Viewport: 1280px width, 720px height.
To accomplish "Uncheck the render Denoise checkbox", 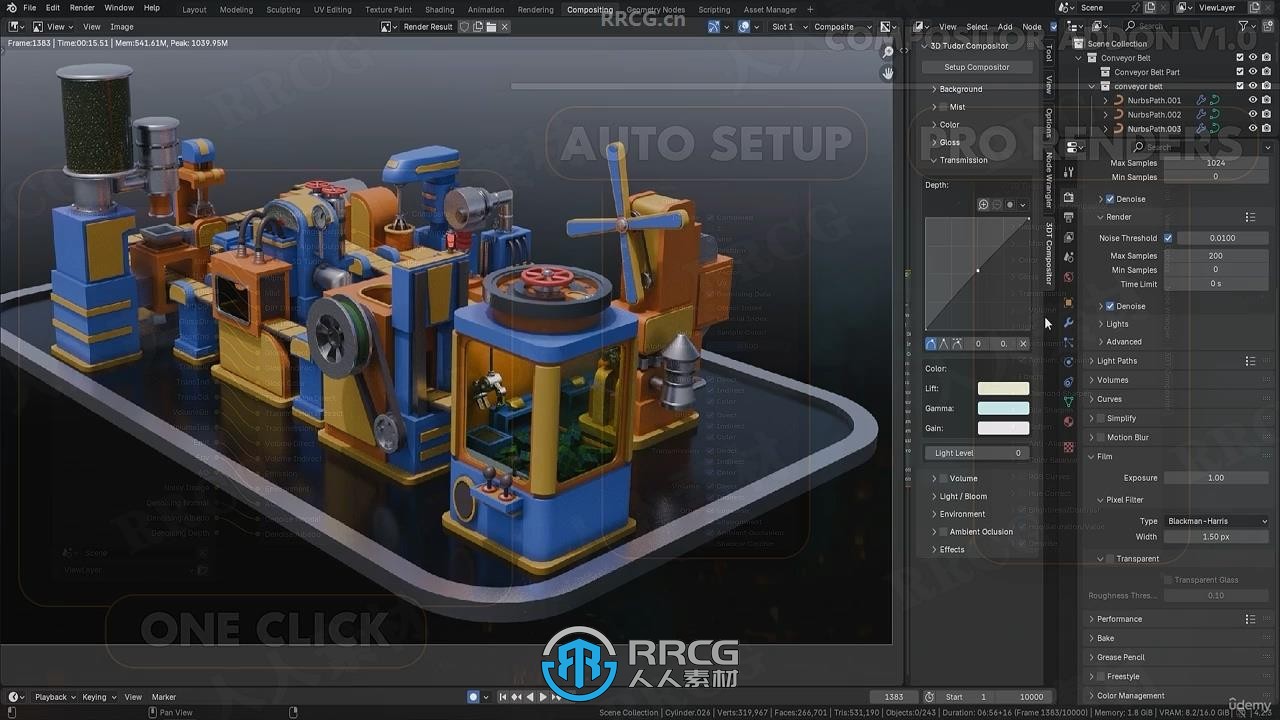I will [1110, 306].
